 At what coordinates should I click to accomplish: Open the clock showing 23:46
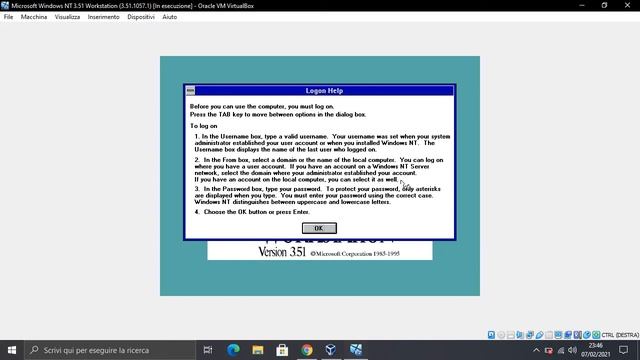[596, 350]
